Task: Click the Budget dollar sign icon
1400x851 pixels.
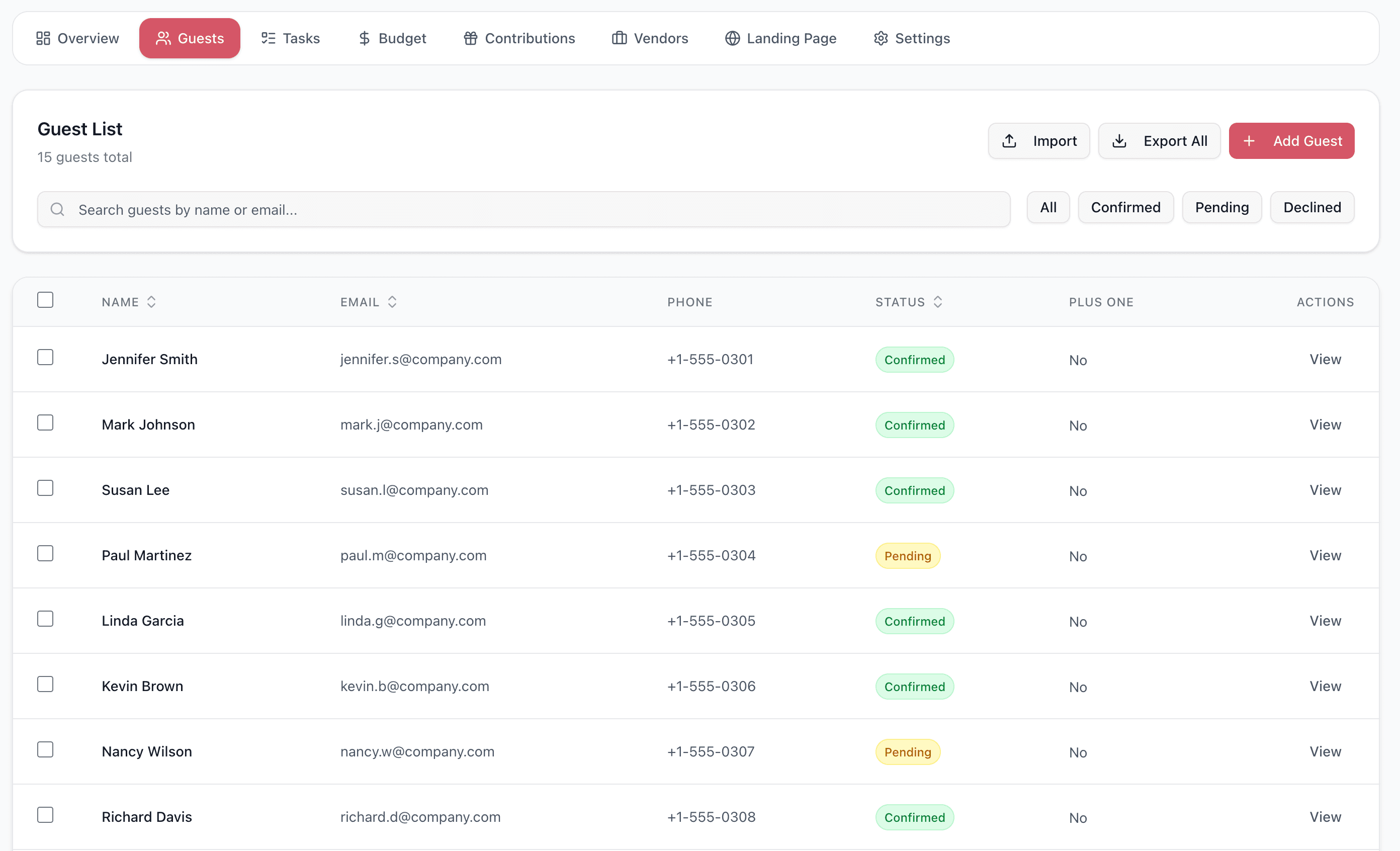Action: point(364,38)
